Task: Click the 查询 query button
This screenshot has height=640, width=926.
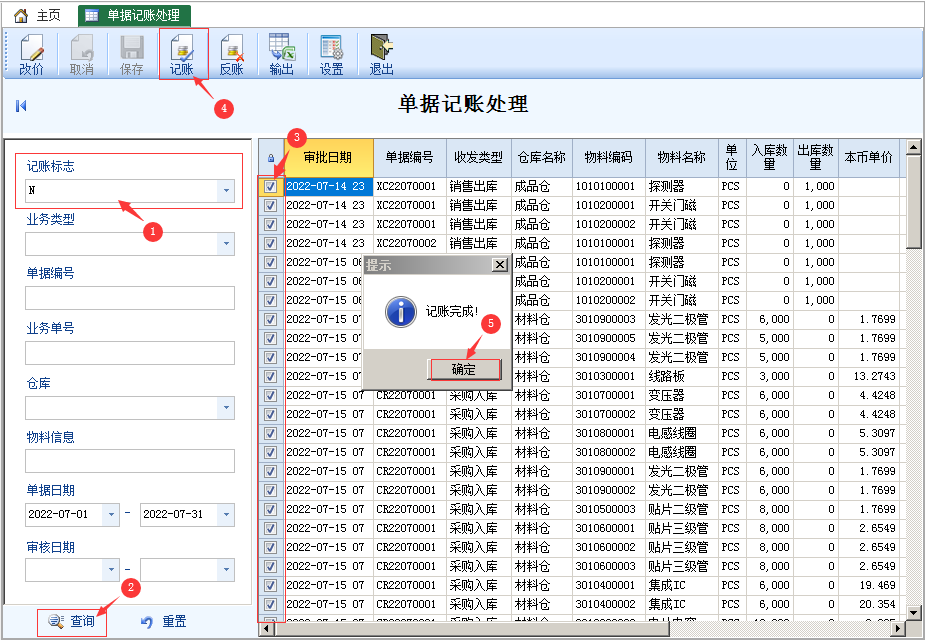Action: click(71, 621)
